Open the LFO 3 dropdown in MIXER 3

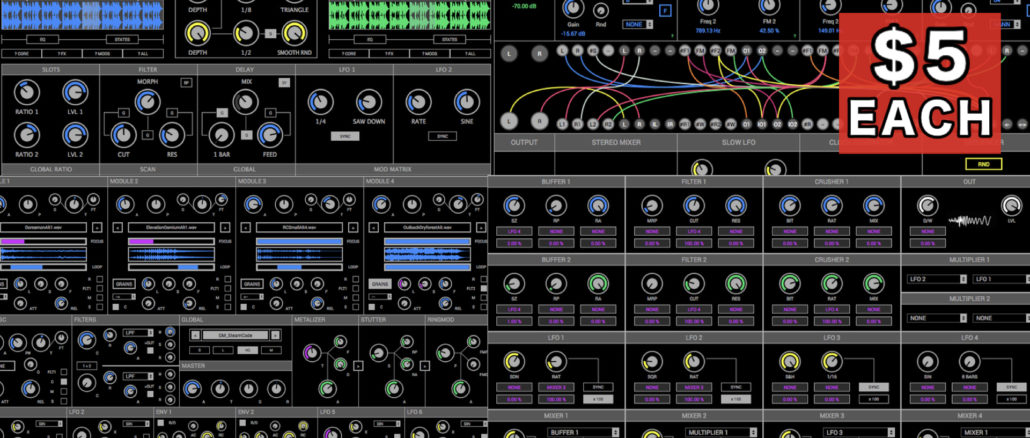click(858, 432)
